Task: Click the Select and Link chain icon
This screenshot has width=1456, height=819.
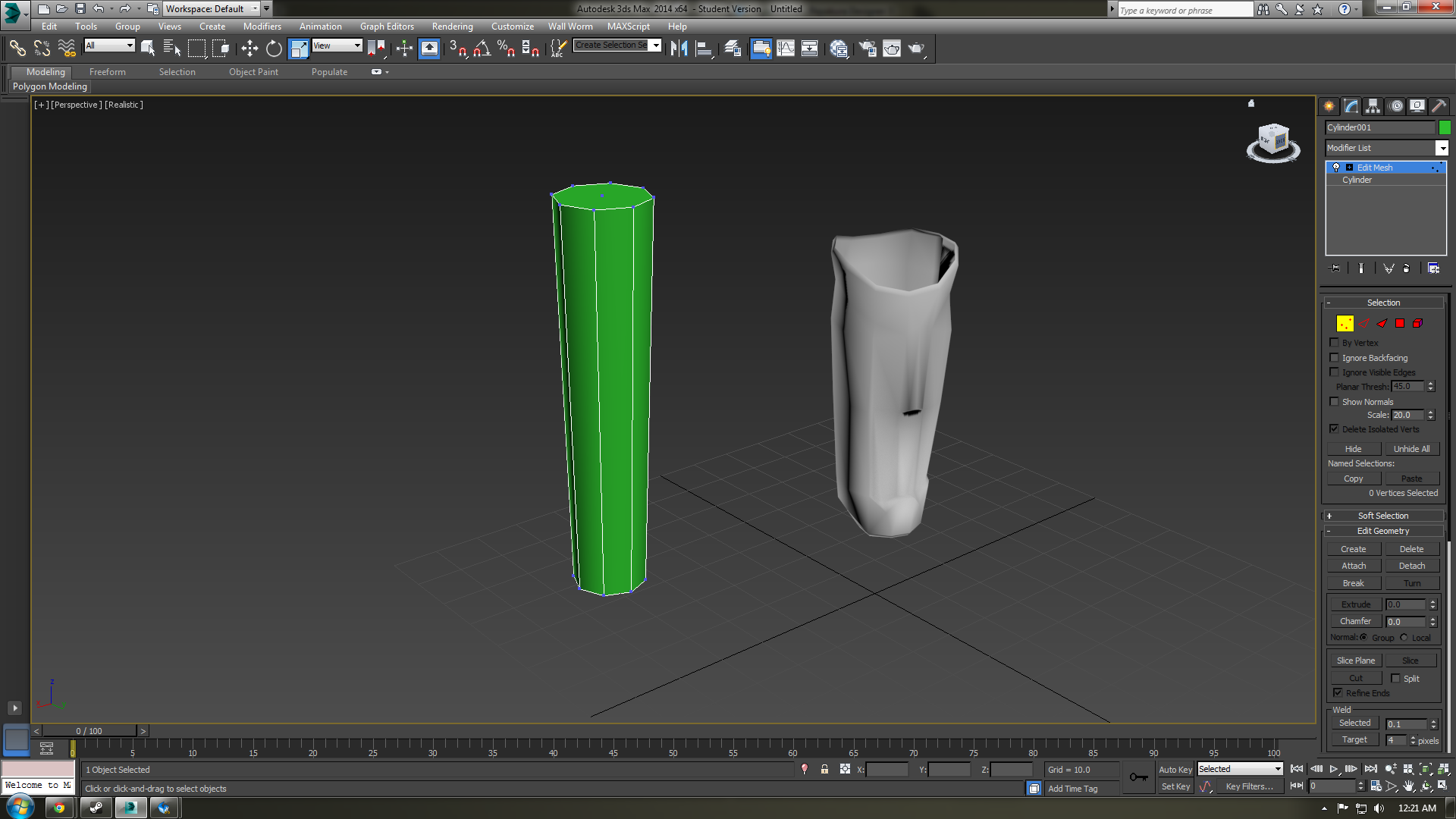Action: [17, 49]
